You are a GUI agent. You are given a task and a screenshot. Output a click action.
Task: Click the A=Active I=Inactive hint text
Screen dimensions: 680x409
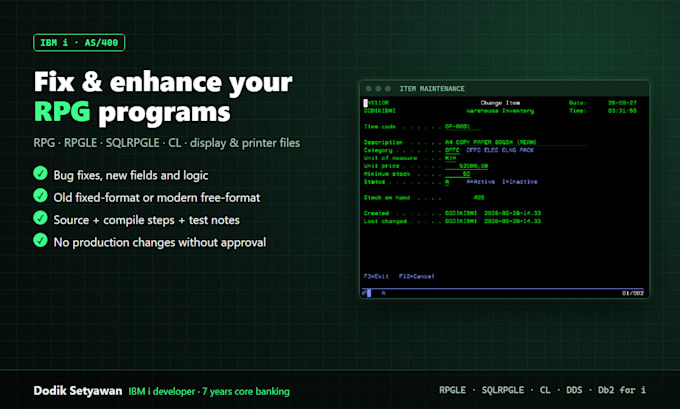coord(502,182)
